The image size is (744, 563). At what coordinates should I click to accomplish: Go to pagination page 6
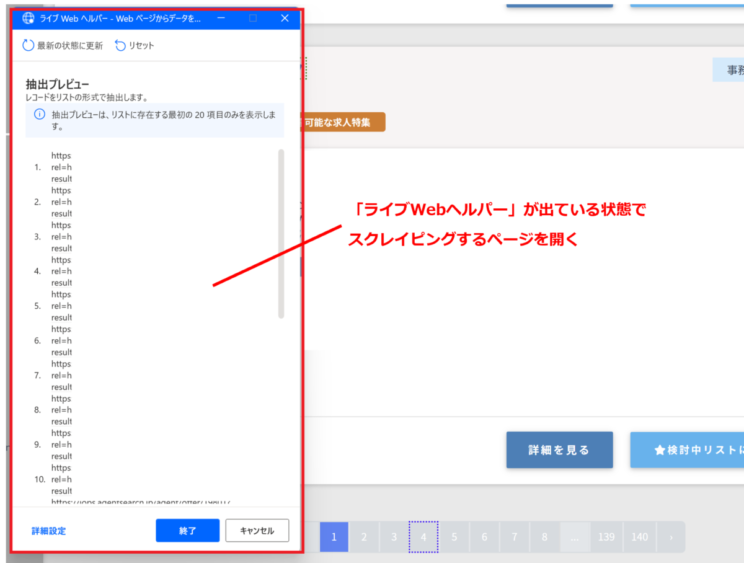[x=484, y=537]
